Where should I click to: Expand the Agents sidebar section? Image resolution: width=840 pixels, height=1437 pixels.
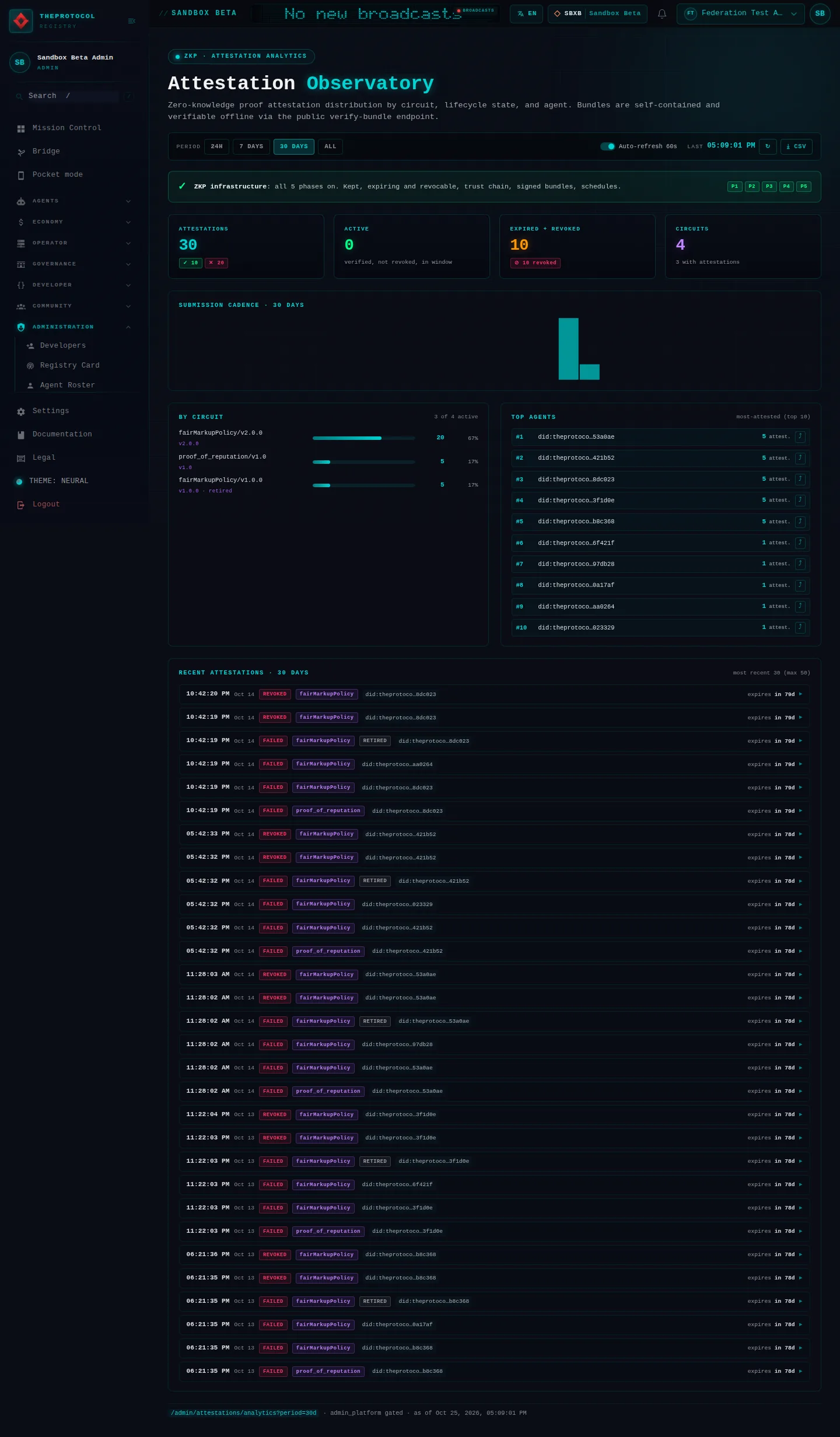click(x=73, y=201)
